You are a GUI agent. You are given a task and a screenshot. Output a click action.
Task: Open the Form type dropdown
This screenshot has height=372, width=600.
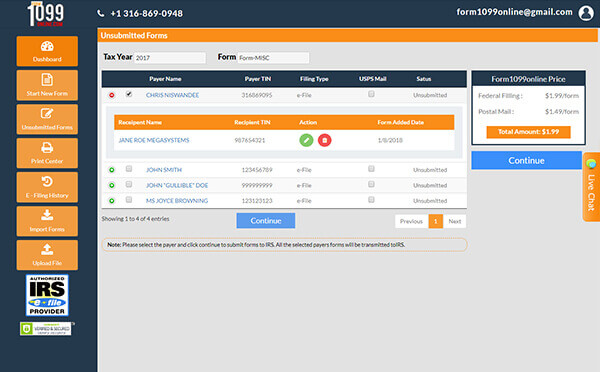point(273,58)
